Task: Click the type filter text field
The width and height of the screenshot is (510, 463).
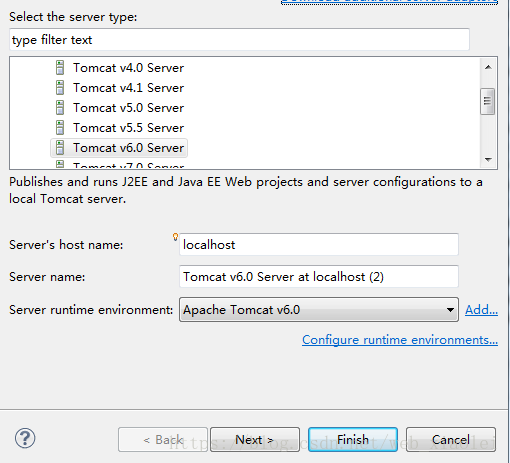Action: click(239, 40)
